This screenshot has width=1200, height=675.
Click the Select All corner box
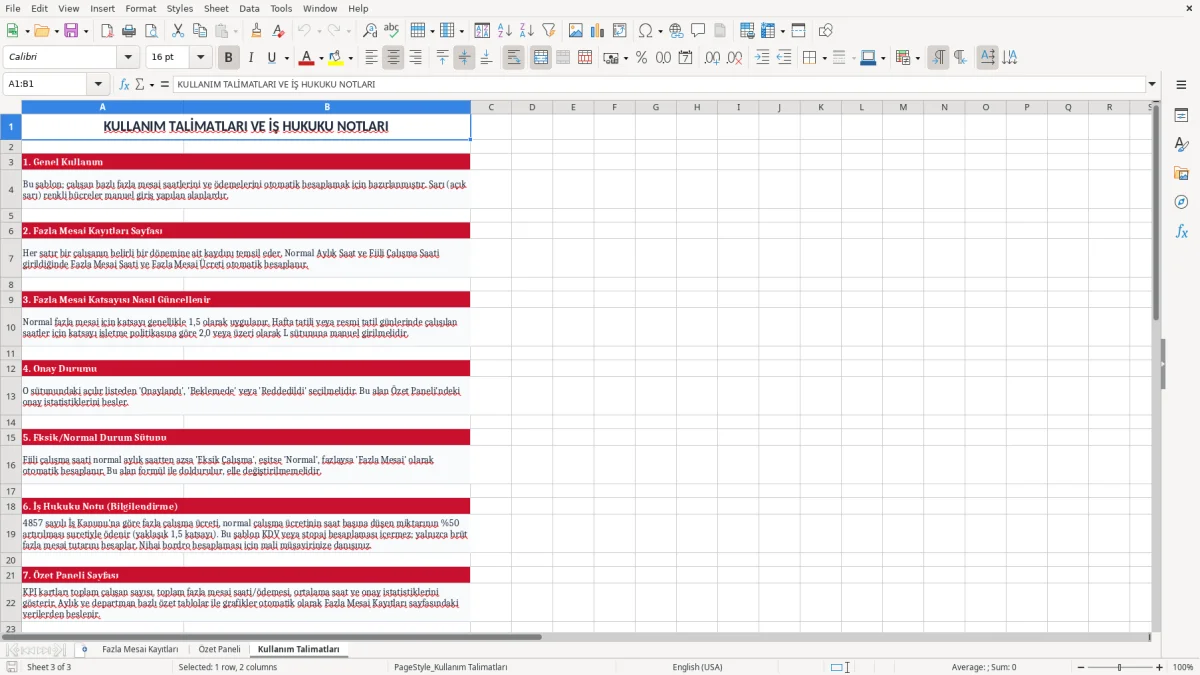tap(11, 107)
